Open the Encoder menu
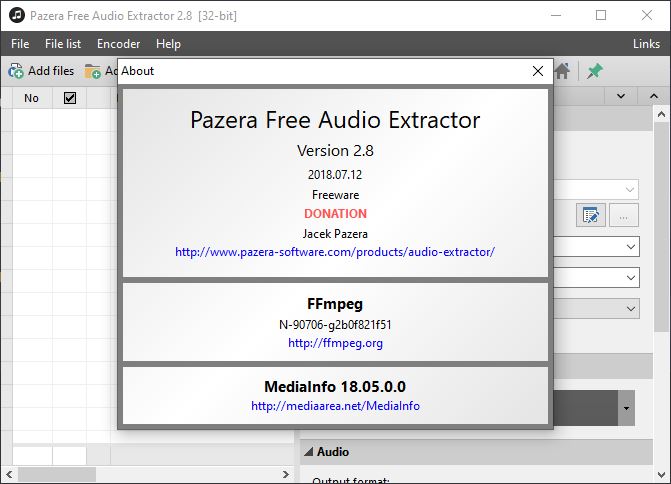Image resolution: width=671 pixels, height=484 pixels. point(119,44)
